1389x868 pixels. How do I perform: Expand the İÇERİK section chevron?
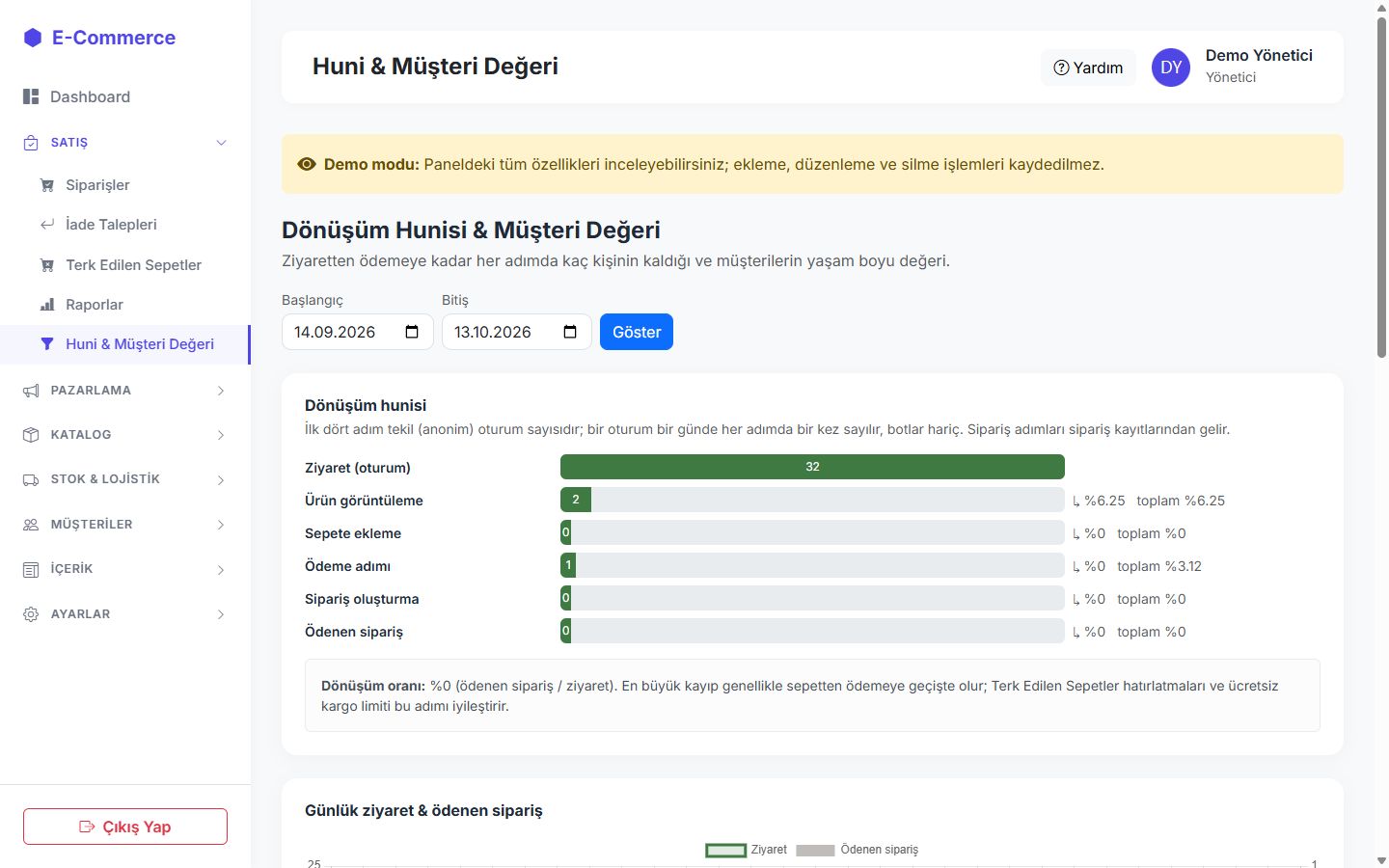(221, 569)
